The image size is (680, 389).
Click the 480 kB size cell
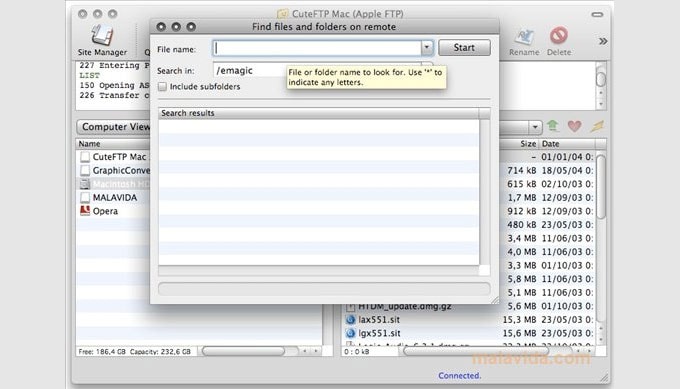[522, 225]
